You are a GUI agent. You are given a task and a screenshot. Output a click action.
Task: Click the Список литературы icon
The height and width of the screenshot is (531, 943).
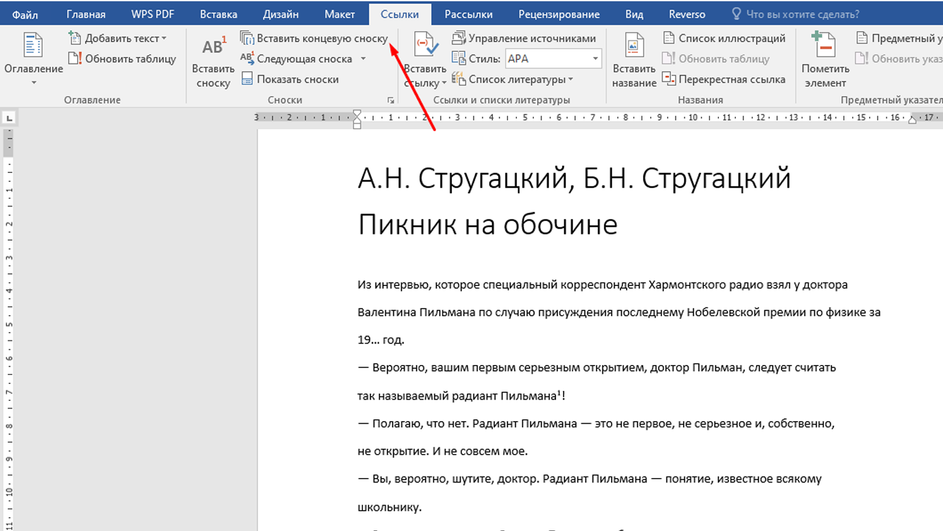click(458, 79)
